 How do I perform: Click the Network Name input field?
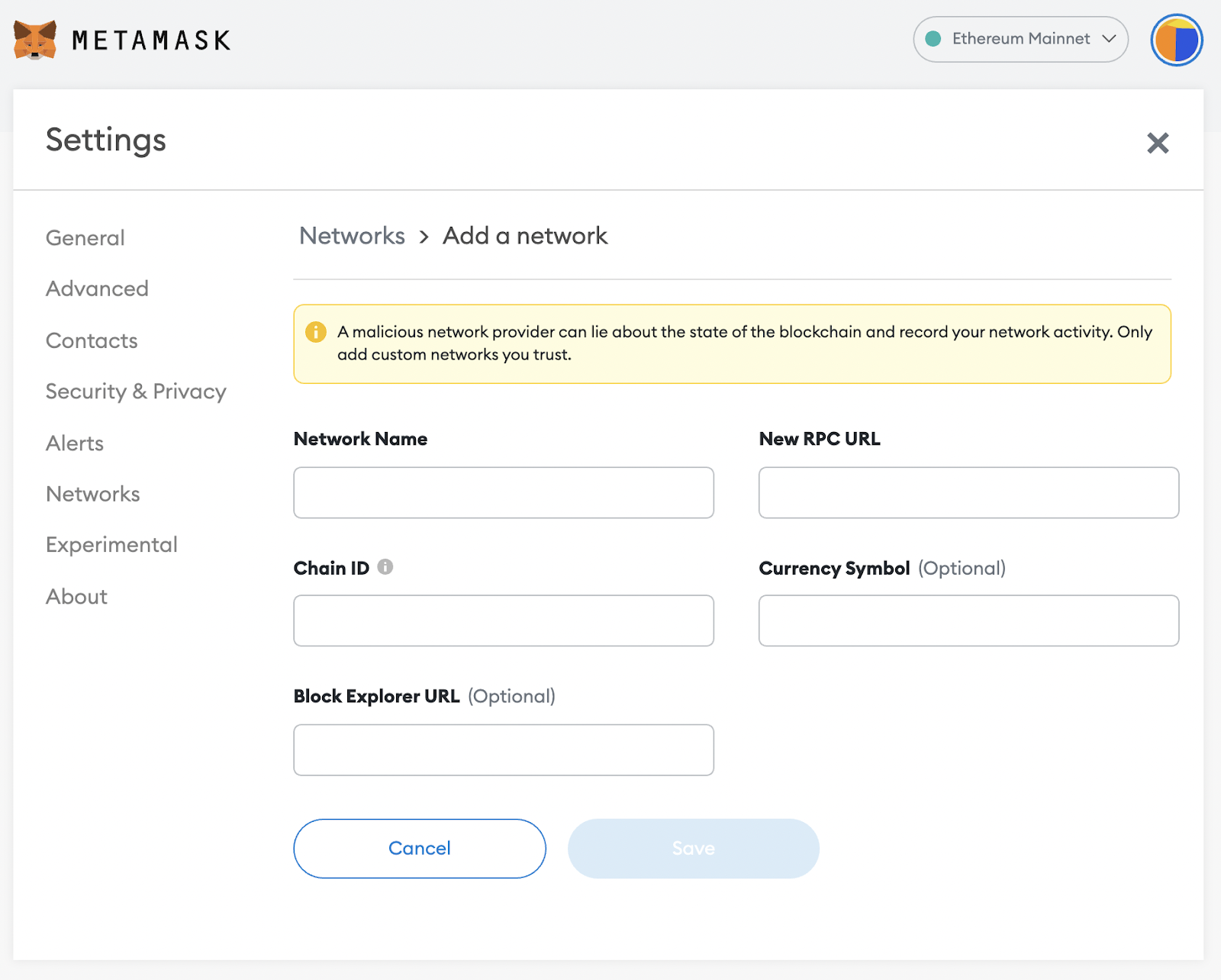click(x=504, y=492)
